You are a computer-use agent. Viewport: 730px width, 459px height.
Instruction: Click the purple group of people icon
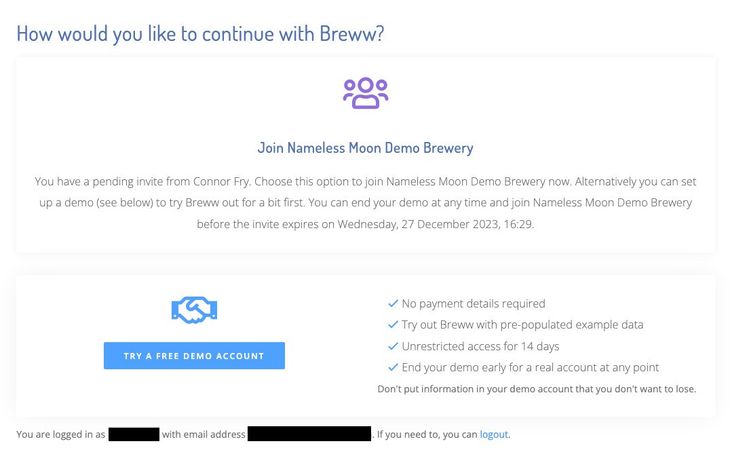tap(365, 93)
